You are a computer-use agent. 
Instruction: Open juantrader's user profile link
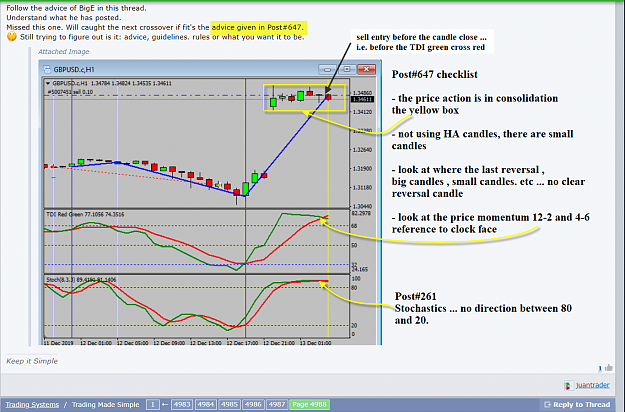point(593,385)
